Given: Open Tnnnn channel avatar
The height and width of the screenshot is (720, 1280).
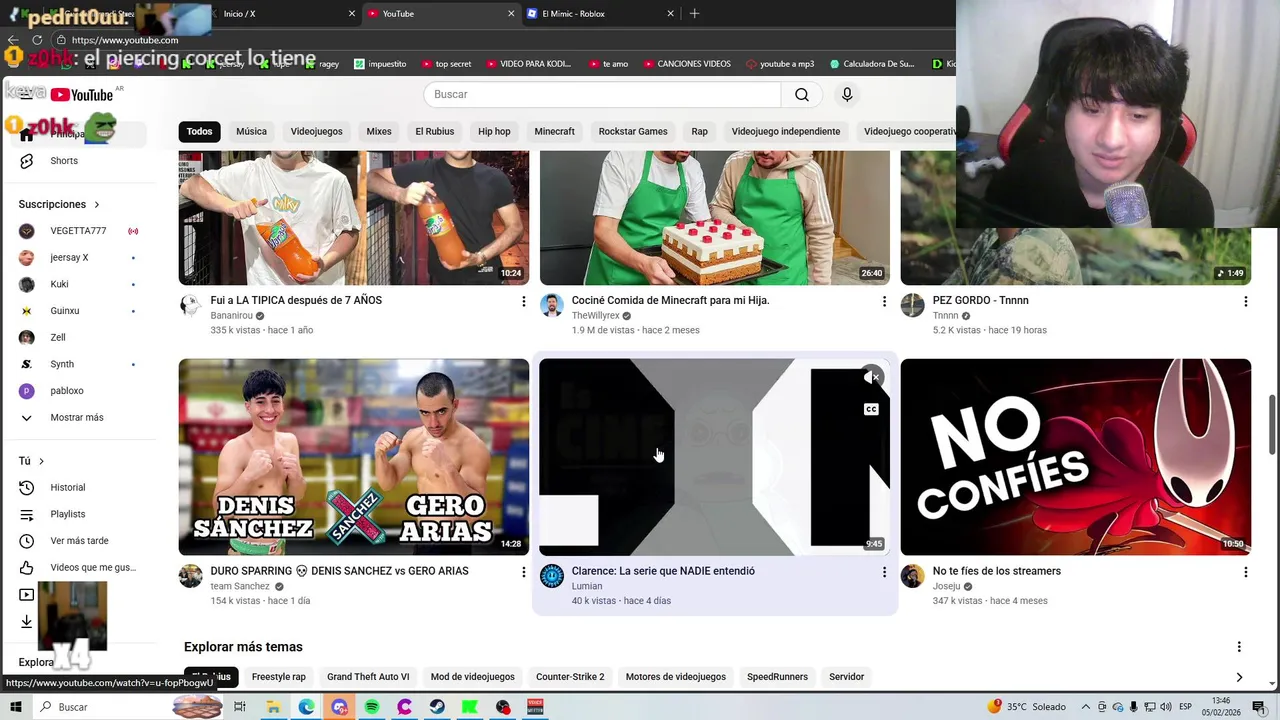Looking at the screenshot, I should click(912, 306).
